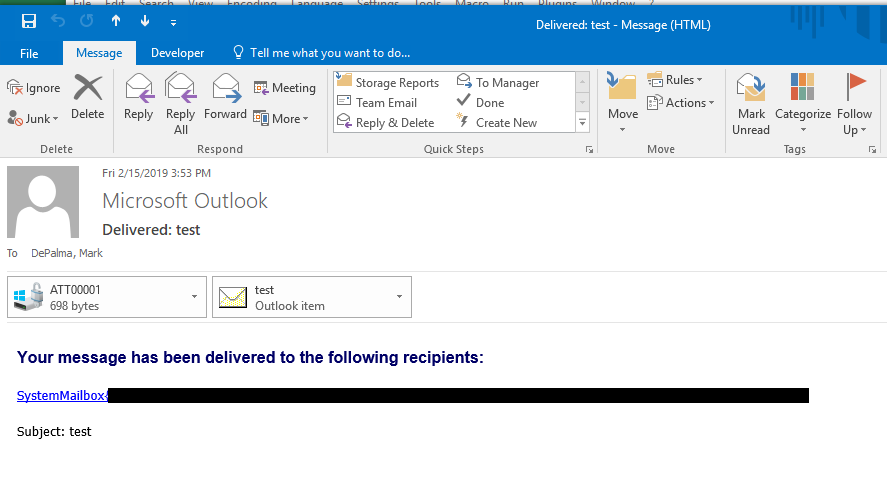Click Quick Steps gallery down arrow
Viewport: 887px width, 498px height.
point(582,102)
